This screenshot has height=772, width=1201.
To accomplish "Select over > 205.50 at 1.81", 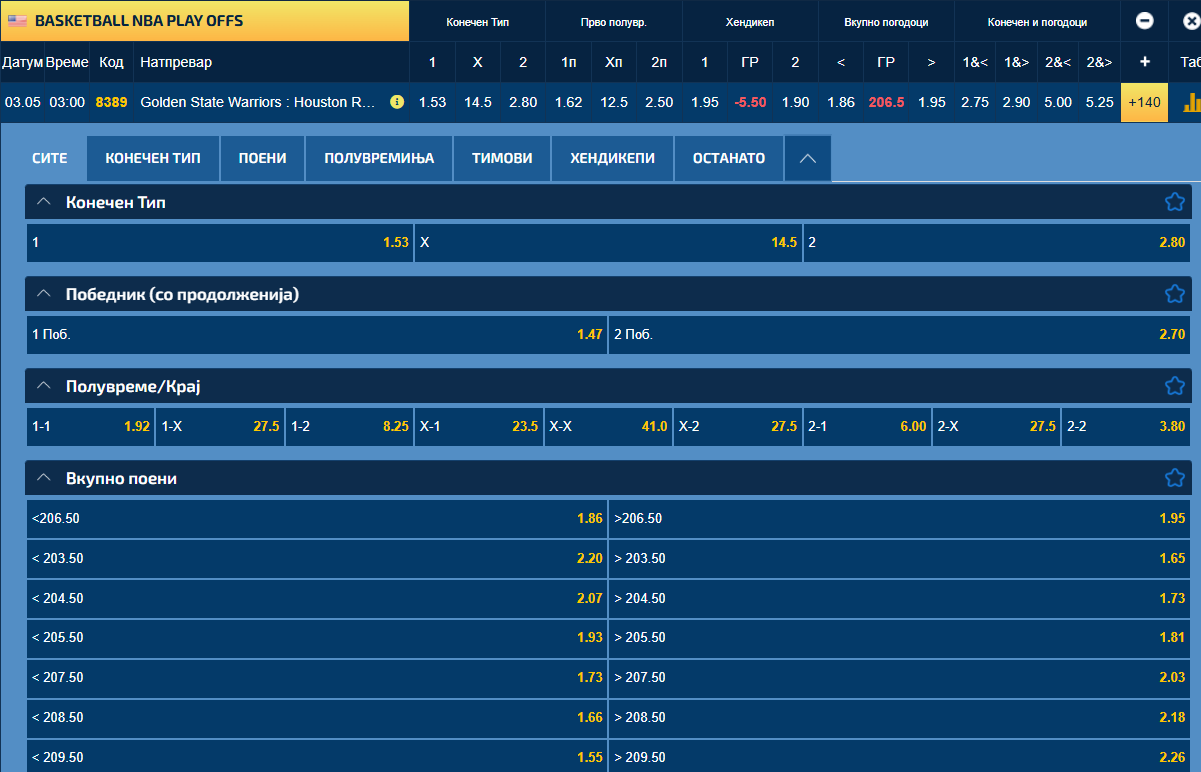I will pyautogui.click(x=900, y=638).
